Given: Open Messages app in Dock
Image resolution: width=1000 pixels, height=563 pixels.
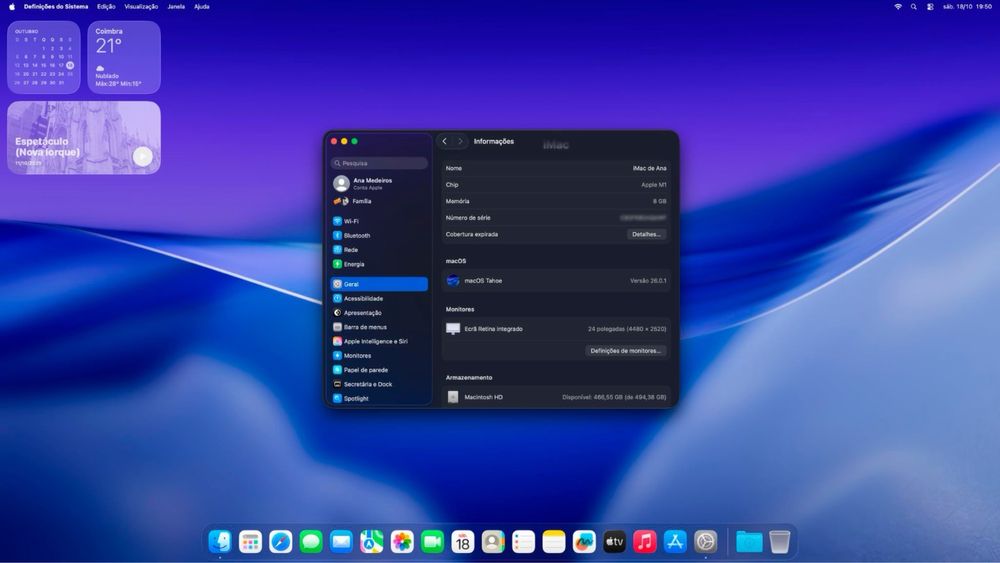Looking at the screenshot, I should coord(311,541).
